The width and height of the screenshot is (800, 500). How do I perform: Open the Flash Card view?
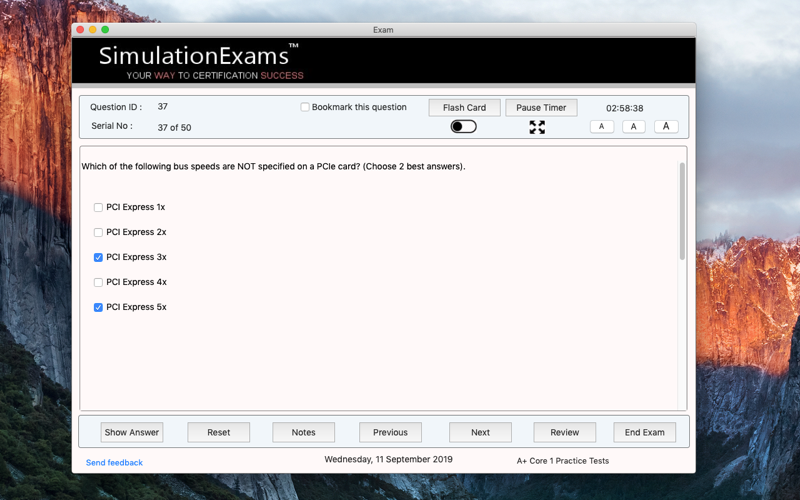point(464,108)
